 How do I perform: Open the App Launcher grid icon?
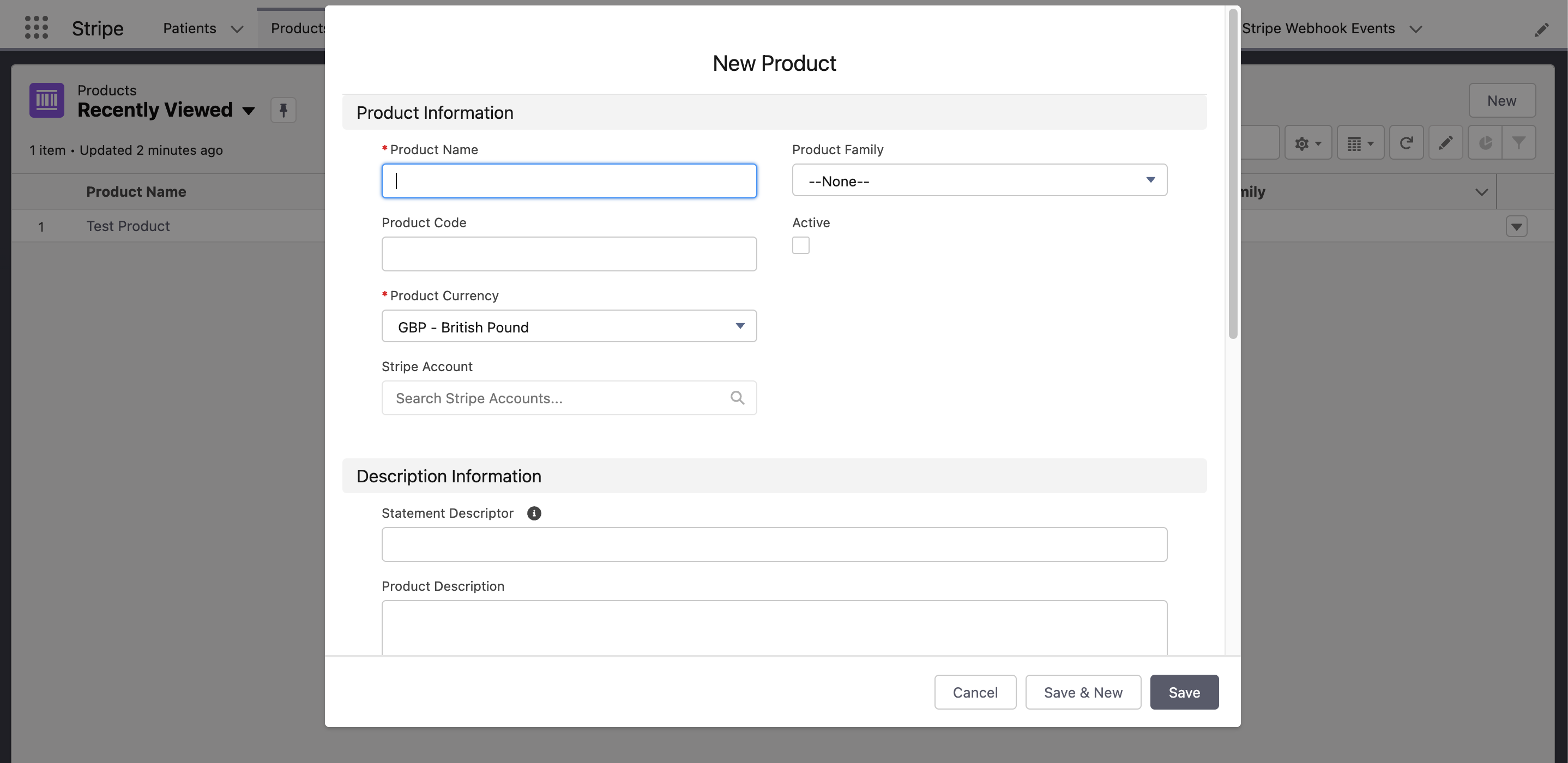pyautogui.click(x=37, y=28)
